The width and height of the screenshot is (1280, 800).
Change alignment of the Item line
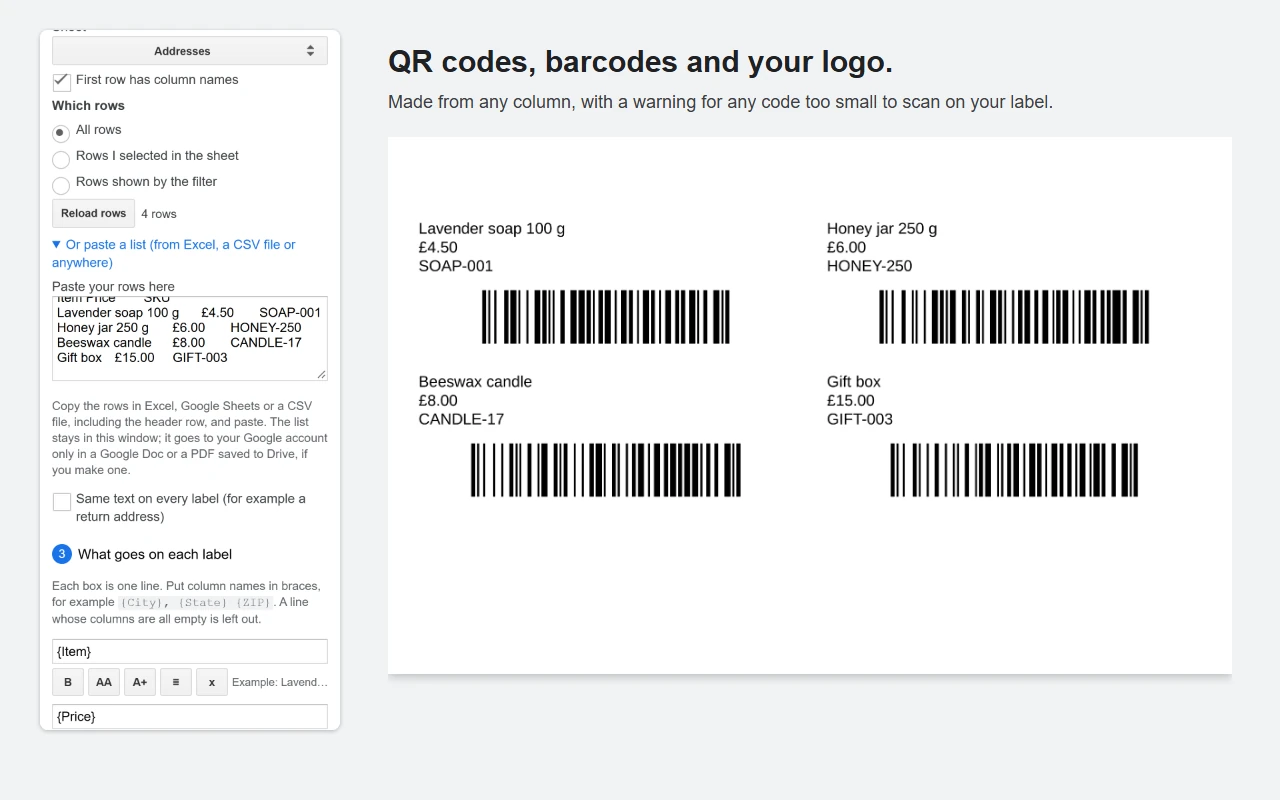point(176,682)
